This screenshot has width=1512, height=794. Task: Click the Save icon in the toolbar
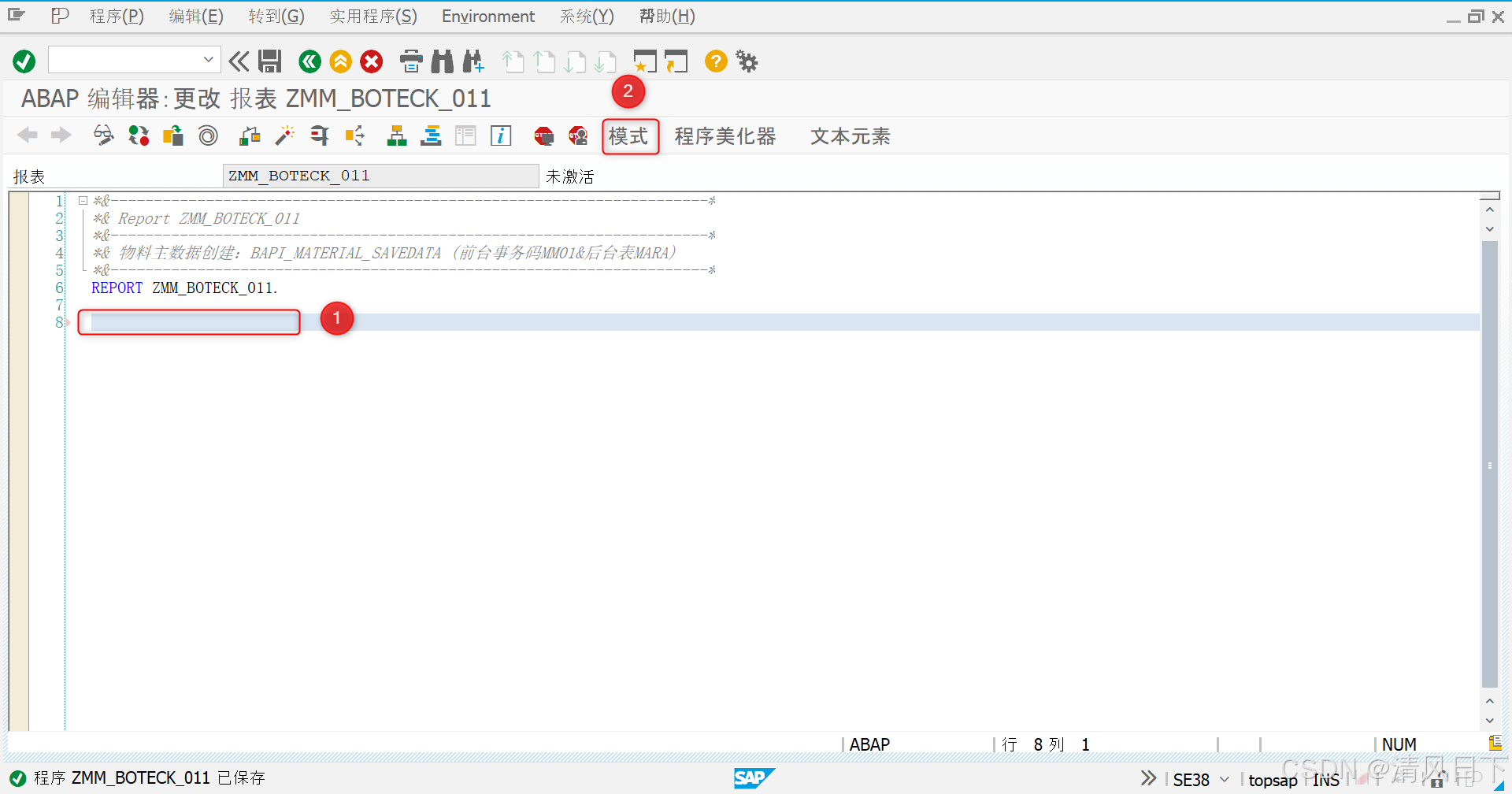point(270,61)
